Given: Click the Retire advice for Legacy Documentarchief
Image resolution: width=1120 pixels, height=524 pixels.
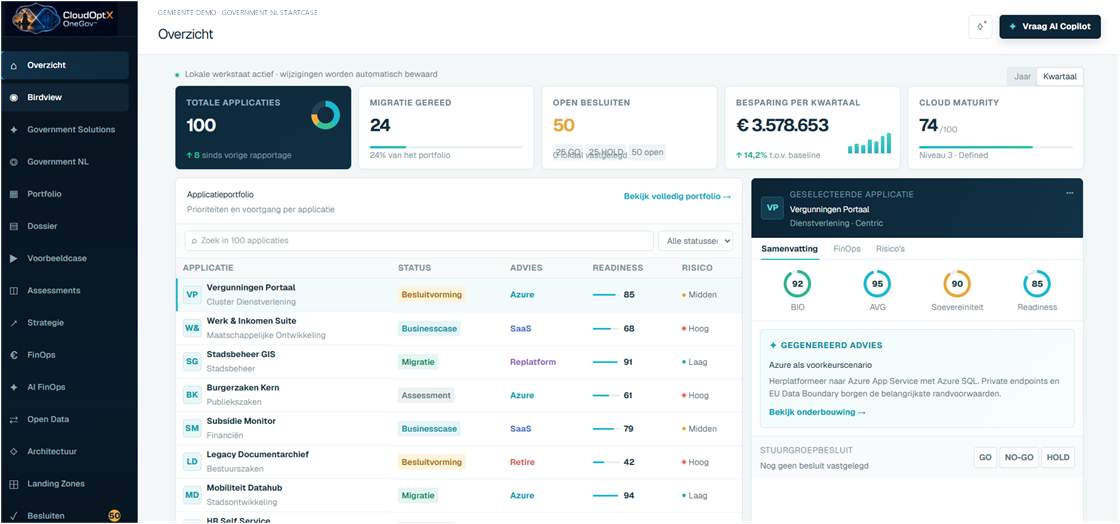Looking at the screenshot, I should pos(522,462).
